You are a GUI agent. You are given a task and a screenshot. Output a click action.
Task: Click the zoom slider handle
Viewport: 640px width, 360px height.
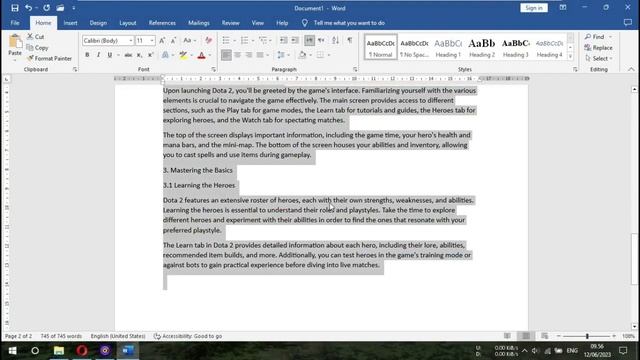click(x=587, y=336)
